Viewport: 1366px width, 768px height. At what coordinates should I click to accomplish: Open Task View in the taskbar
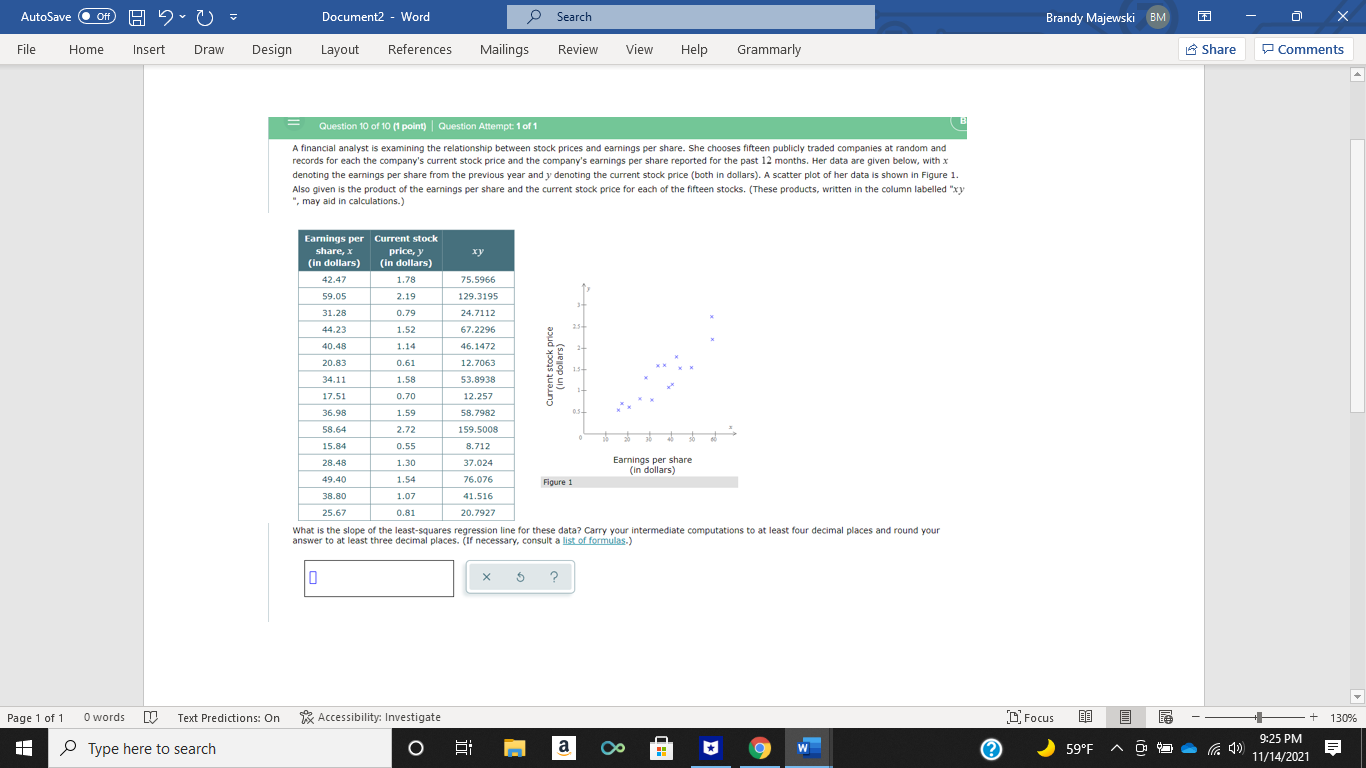click(x=464, y=748)
